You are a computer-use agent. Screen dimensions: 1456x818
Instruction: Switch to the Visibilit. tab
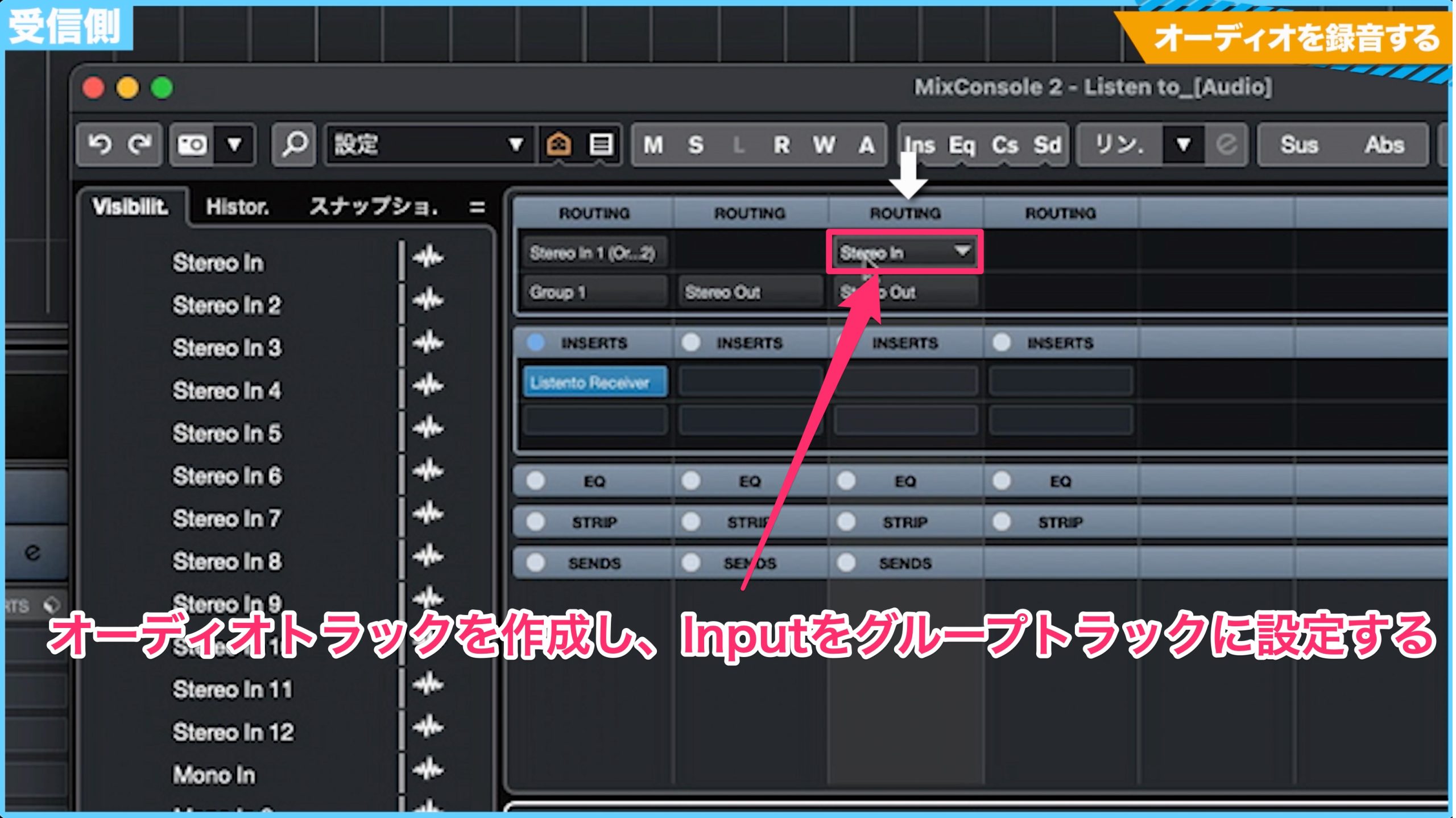[x=131, y=207]
